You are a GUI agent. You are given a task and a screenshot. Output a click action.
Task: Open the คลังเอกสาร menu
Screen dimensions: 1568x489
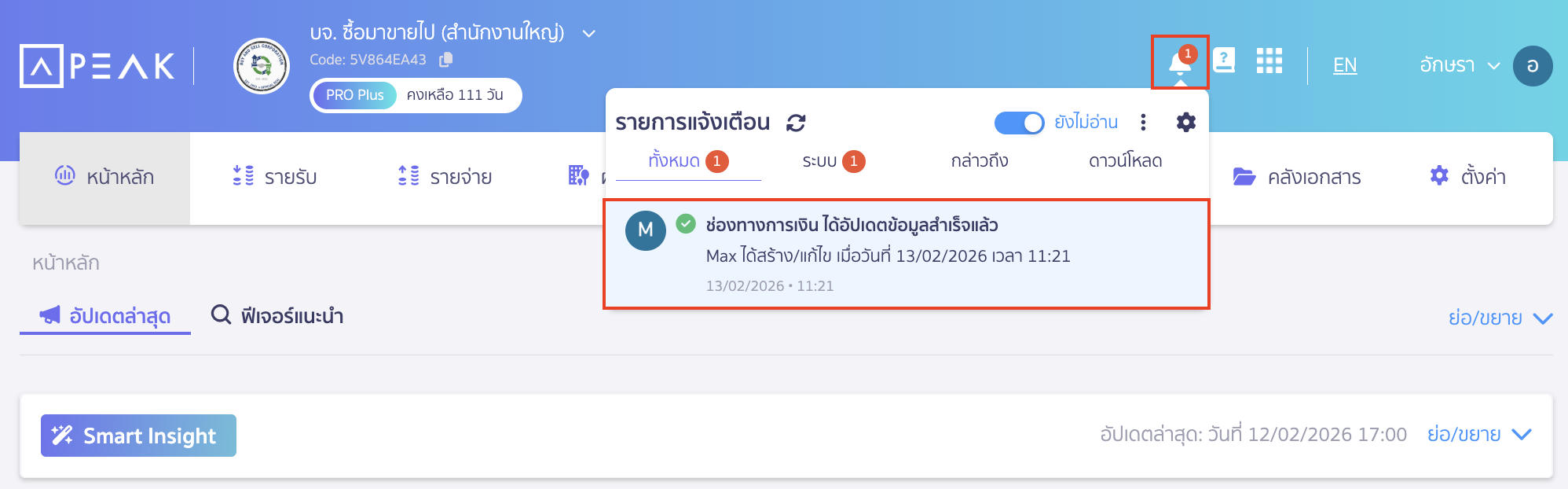point(1297,177)
